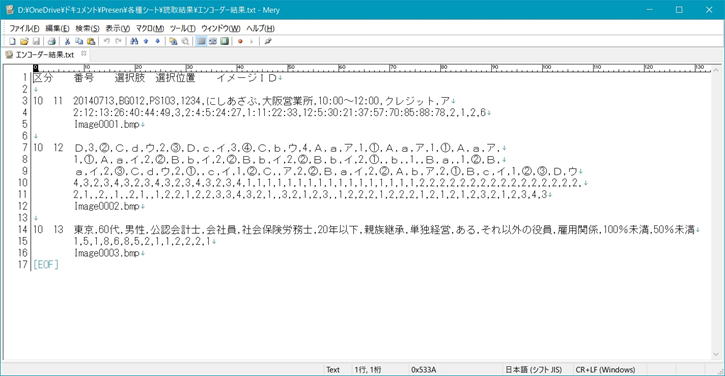Toggle the highlighted window wrap icon
This screenshot has width=725, height=376.
tap(201, 41)
